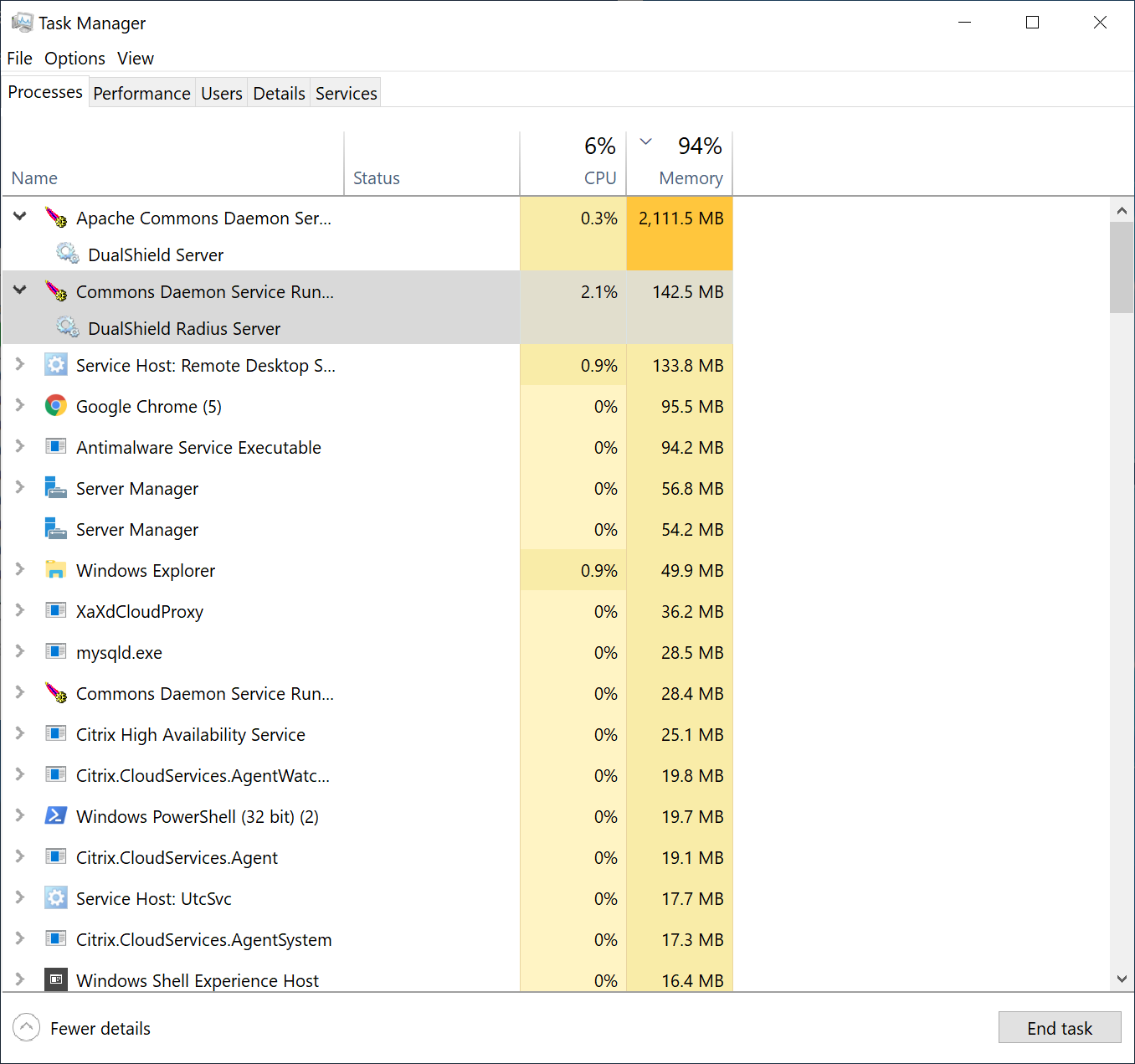The image size is (1135, 1064).
Task: Click the Windows PowerShell process icon
Action: (x=56, y=816)
